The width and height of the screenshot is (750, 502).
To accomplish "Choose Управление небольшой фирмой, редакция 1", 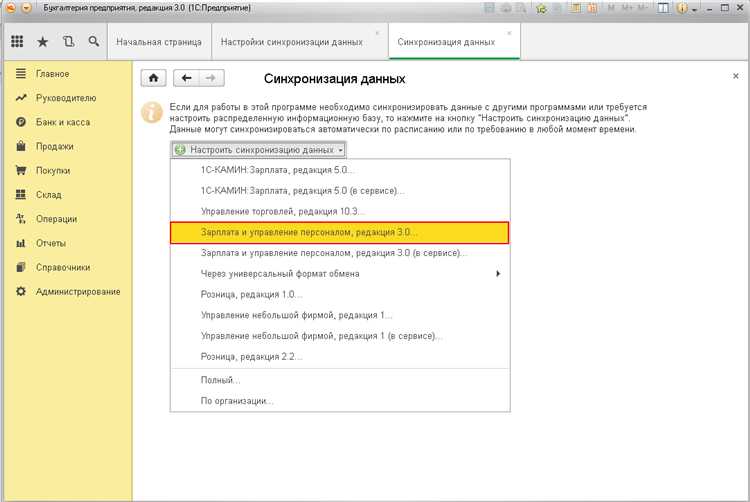I will pos(340,315).
